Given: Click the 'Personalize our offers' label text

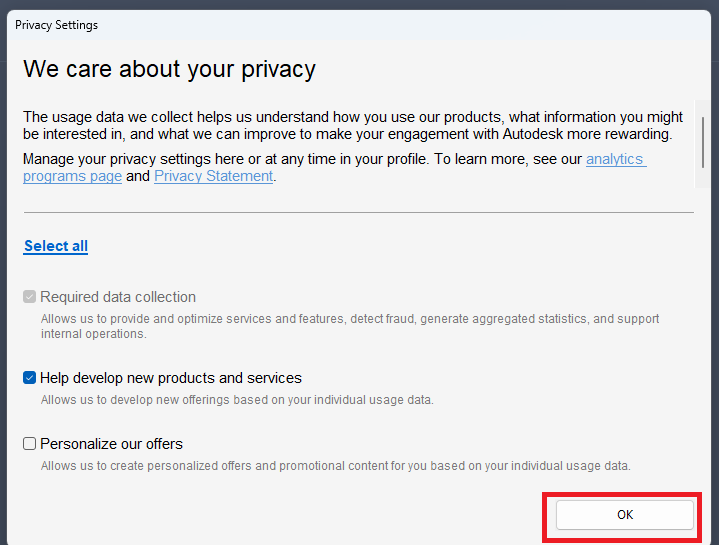Looking at the screenshot, I should click(x=111, y=444).
